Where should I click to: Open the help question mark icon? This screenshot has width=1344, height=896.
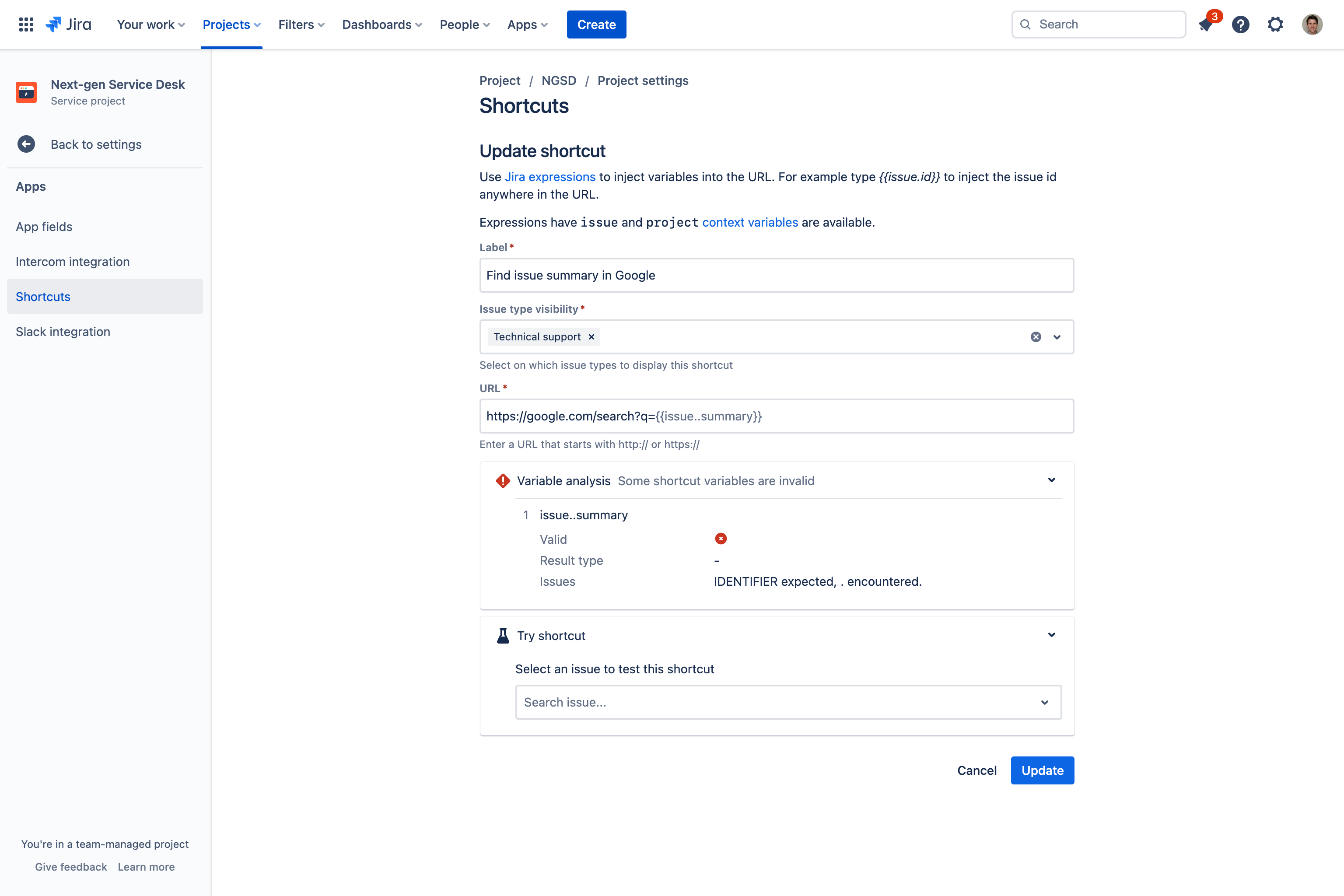pos(1241,24)
